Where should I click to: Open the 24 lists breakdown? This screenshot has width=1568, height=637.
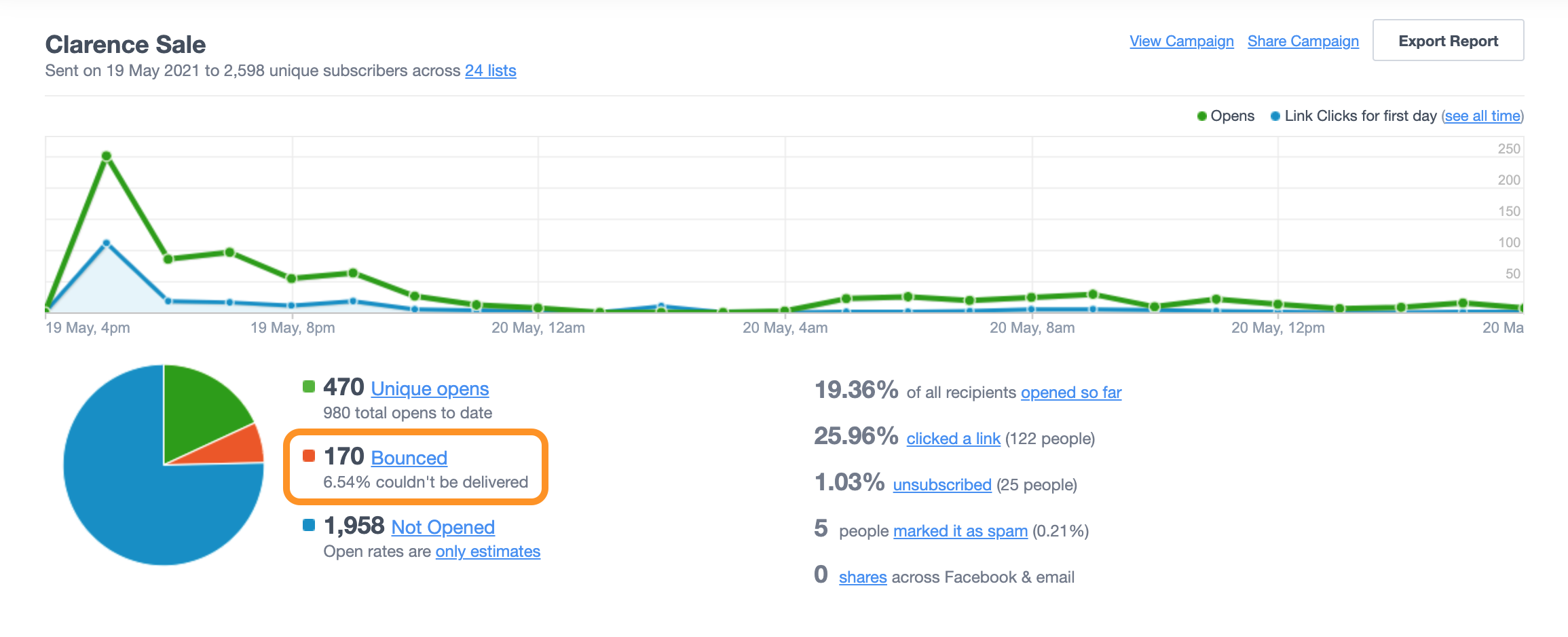pos(490,71)
